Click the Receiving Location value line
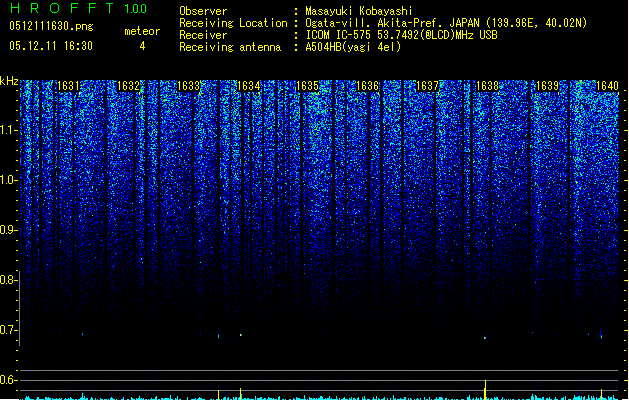The height and width of the screenshot is (400, 629). pyautogui.click(x=446, y=23)
